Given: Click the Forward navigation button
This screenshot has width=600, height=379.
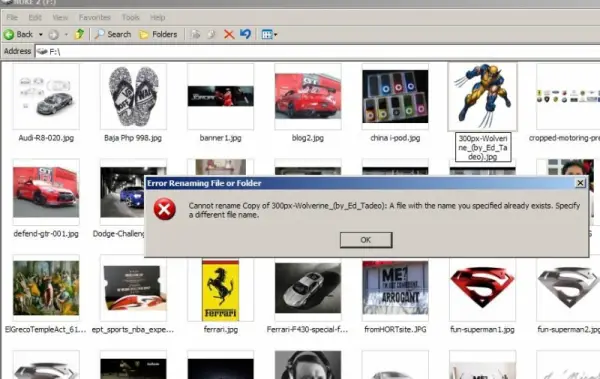Looking at the screenshot, I should (54, 34).
